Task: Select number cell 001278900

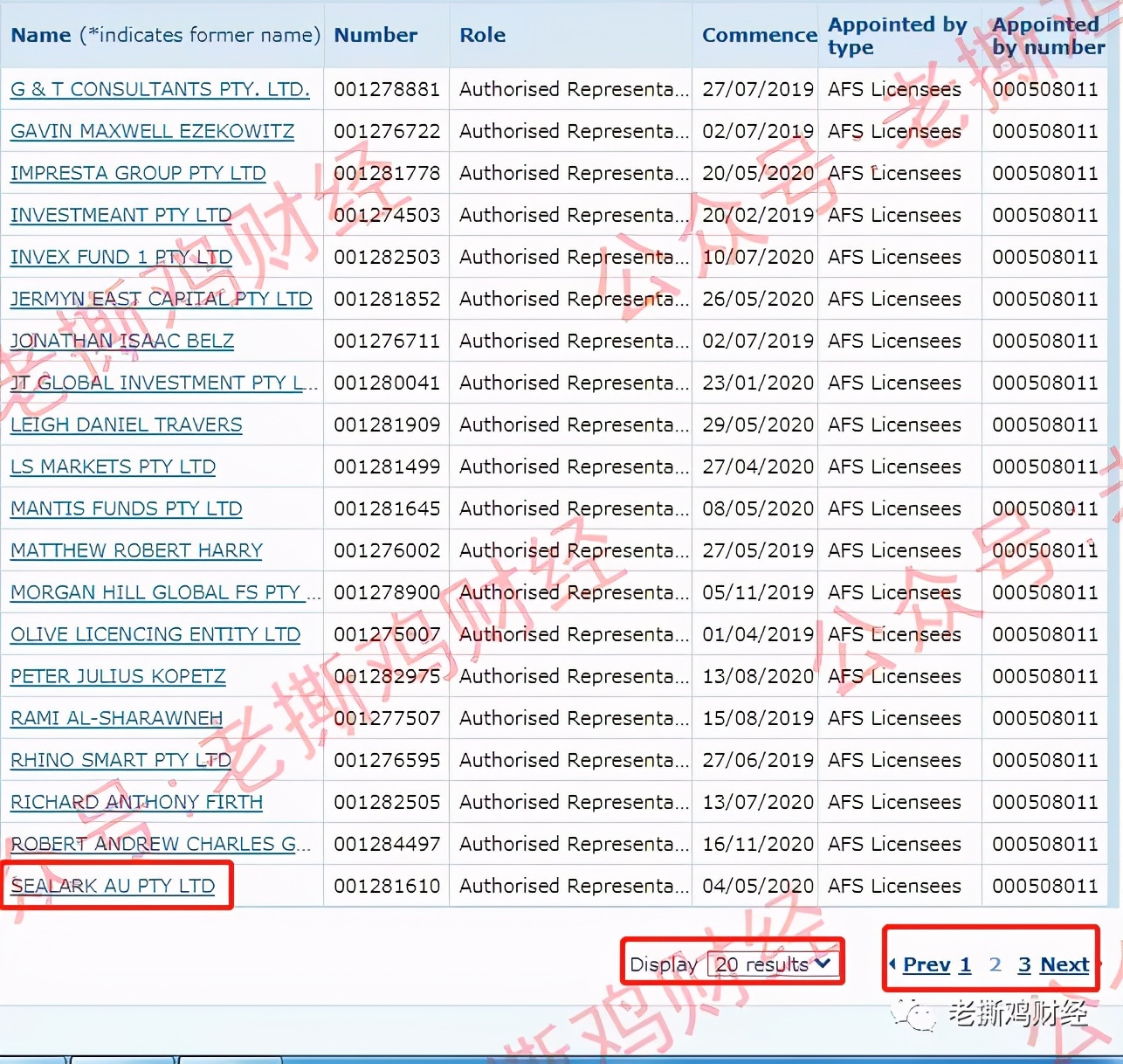Action: pos(387,592)
